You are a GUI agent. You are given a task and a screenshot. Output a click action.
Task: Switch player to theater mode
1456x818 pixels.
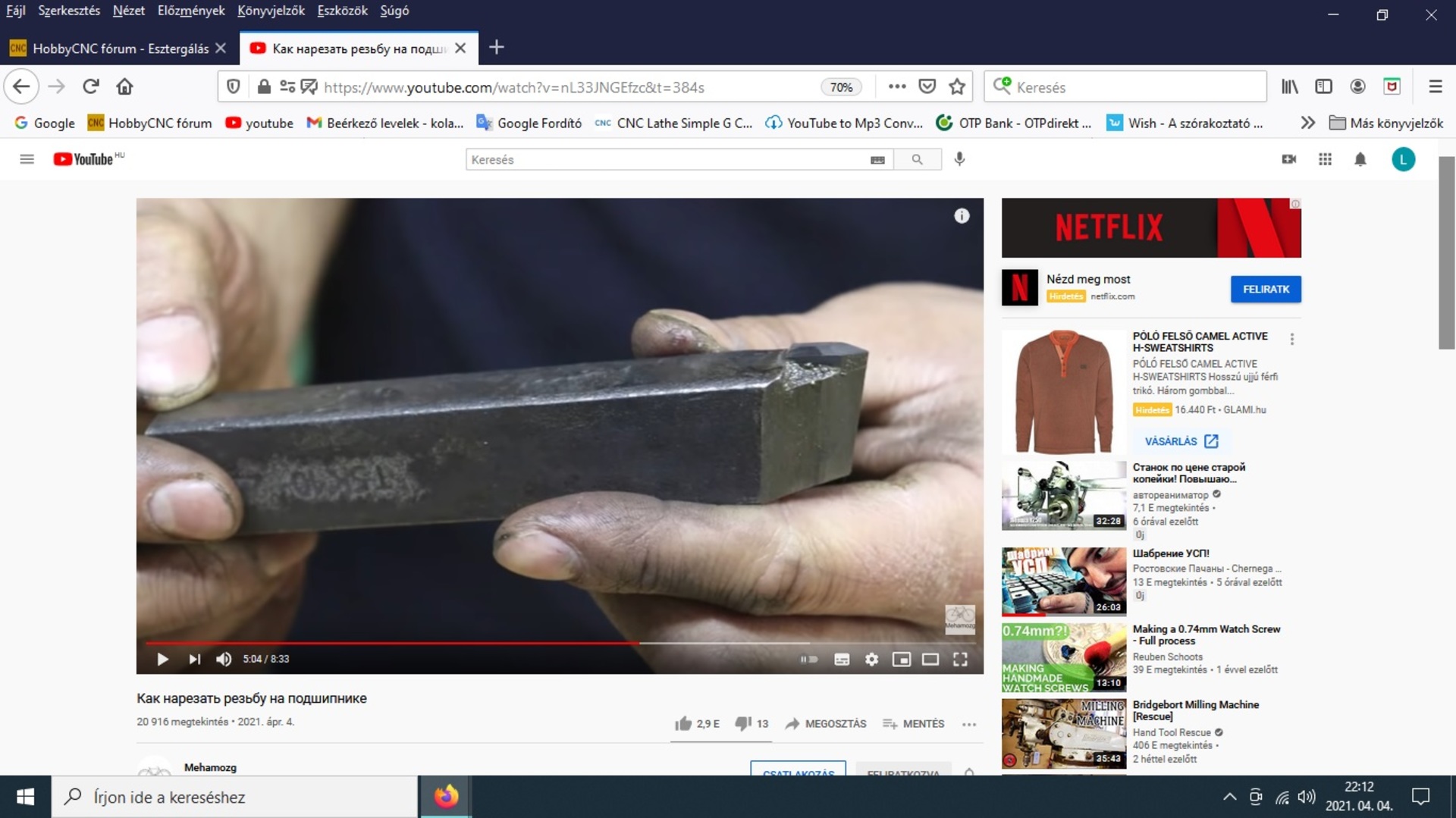pyautogui.click(x=930, y=659)
